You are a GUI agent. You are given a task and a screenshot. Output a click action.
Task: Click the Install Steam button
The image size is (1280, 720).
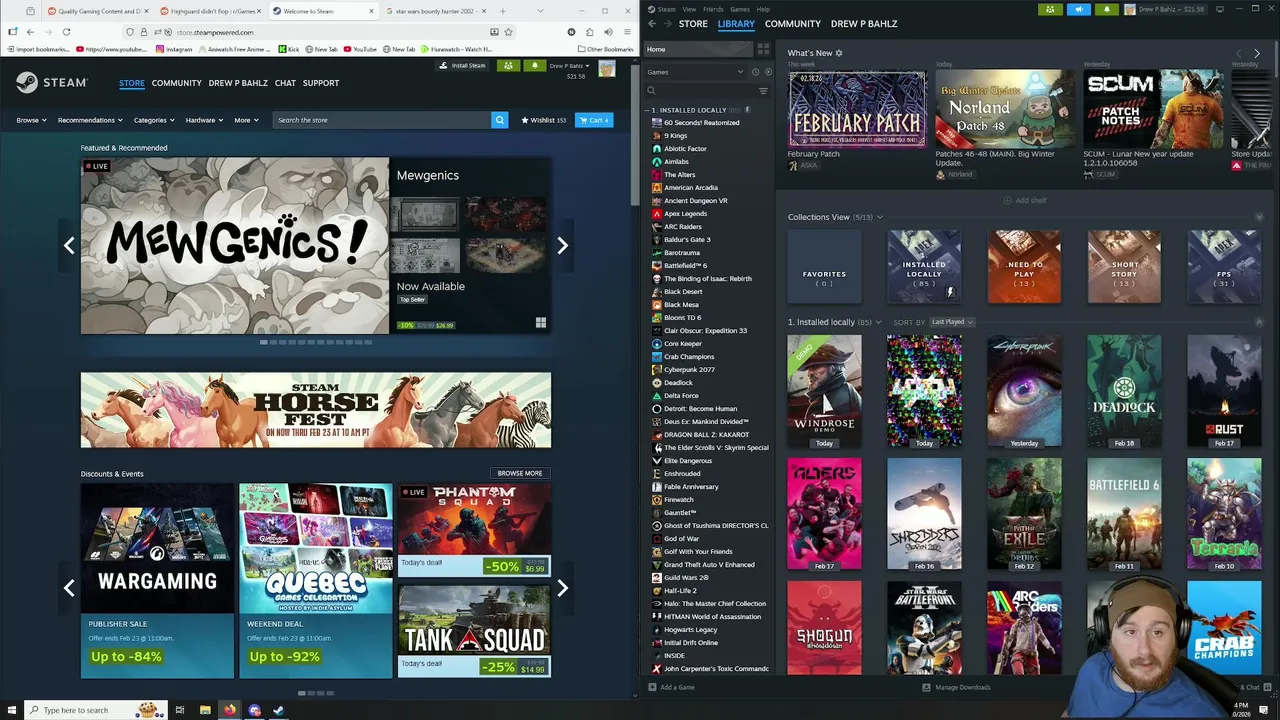tap(463, 66)
